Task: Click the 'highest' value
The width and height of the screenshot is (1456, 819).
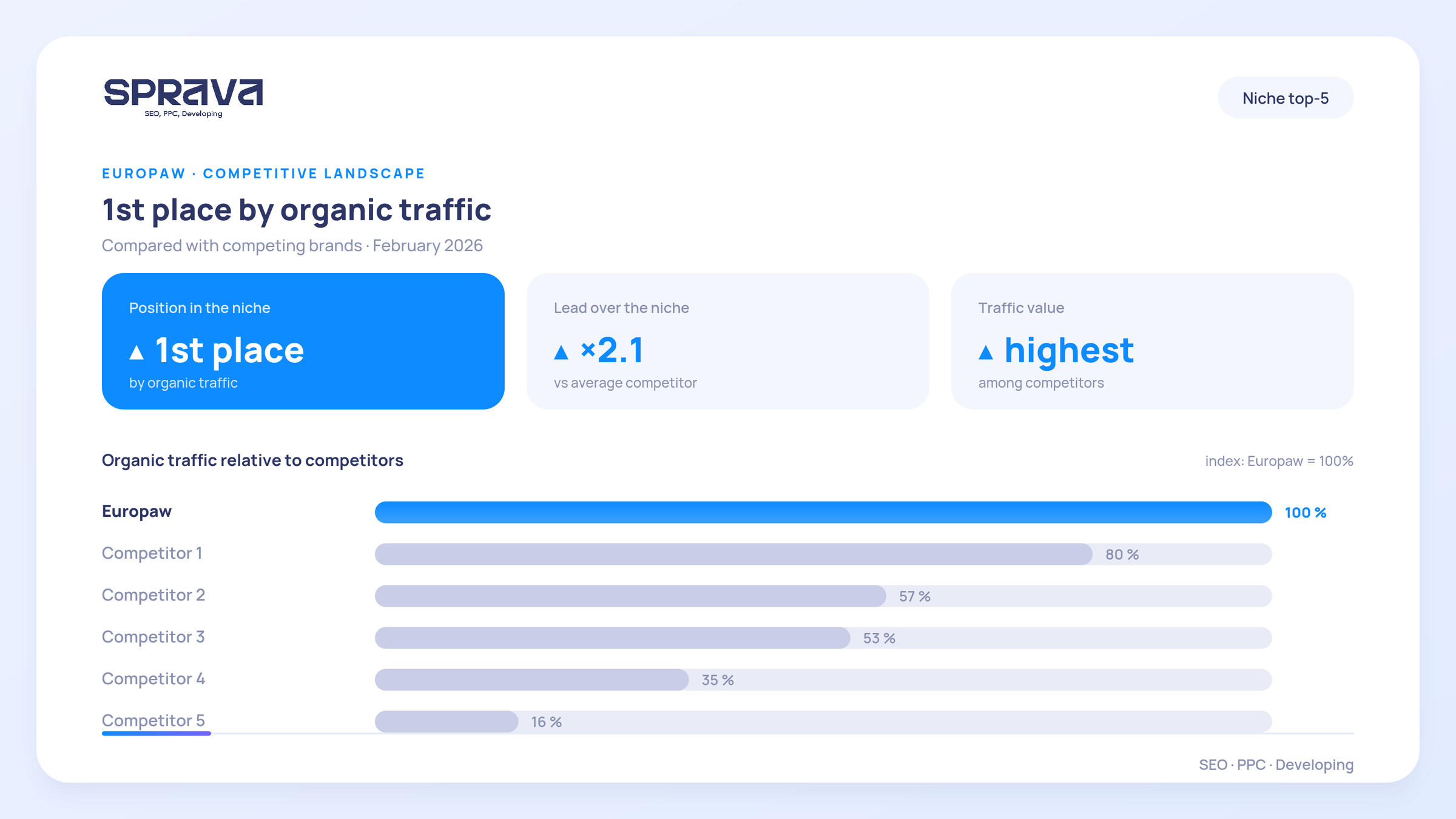Action: pyautogui.click(x=1069, y=351)
